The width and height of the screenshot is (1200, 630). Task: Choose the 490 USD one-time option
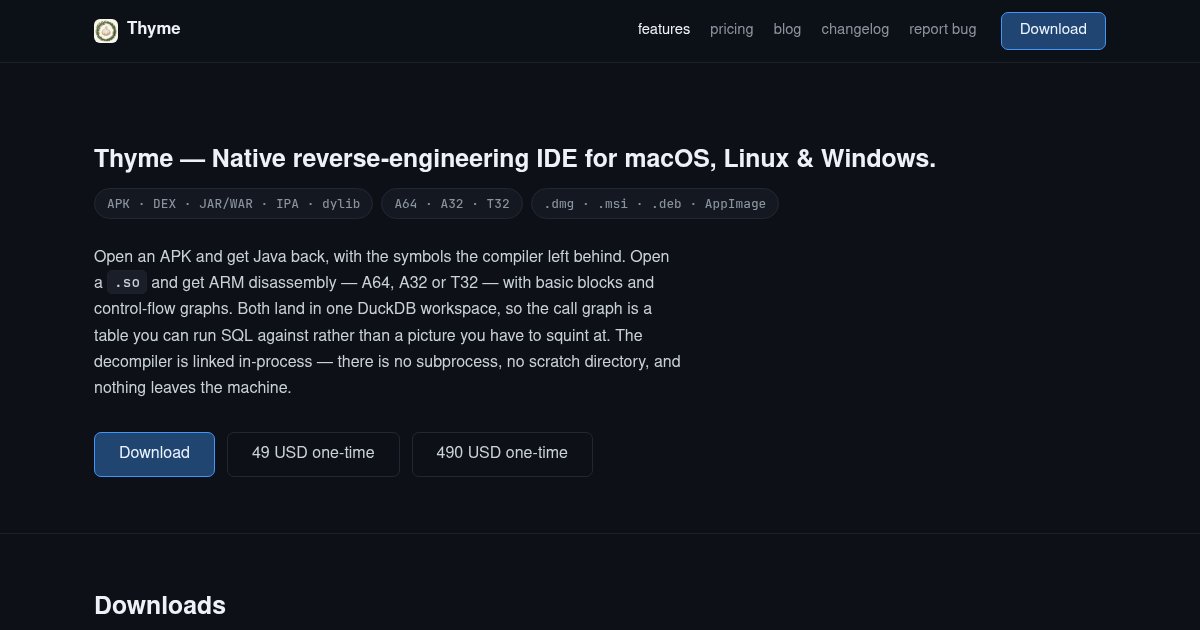tap(502, 454)
